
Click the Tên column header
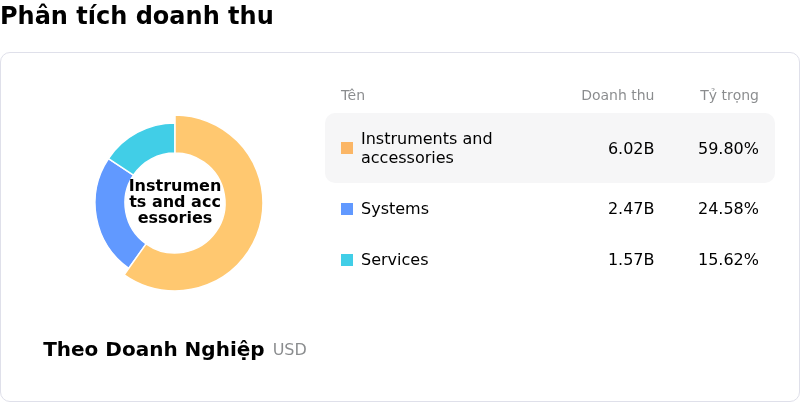(x=352, y=96)
